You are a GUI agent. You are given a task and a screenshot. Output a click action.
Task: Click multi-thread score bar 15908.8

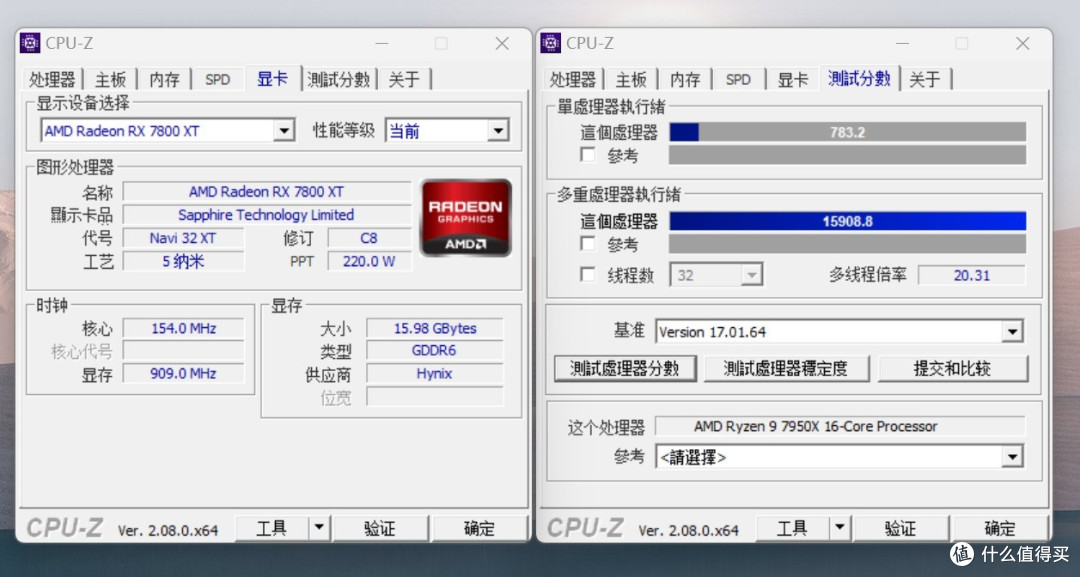tap(848, 221)
